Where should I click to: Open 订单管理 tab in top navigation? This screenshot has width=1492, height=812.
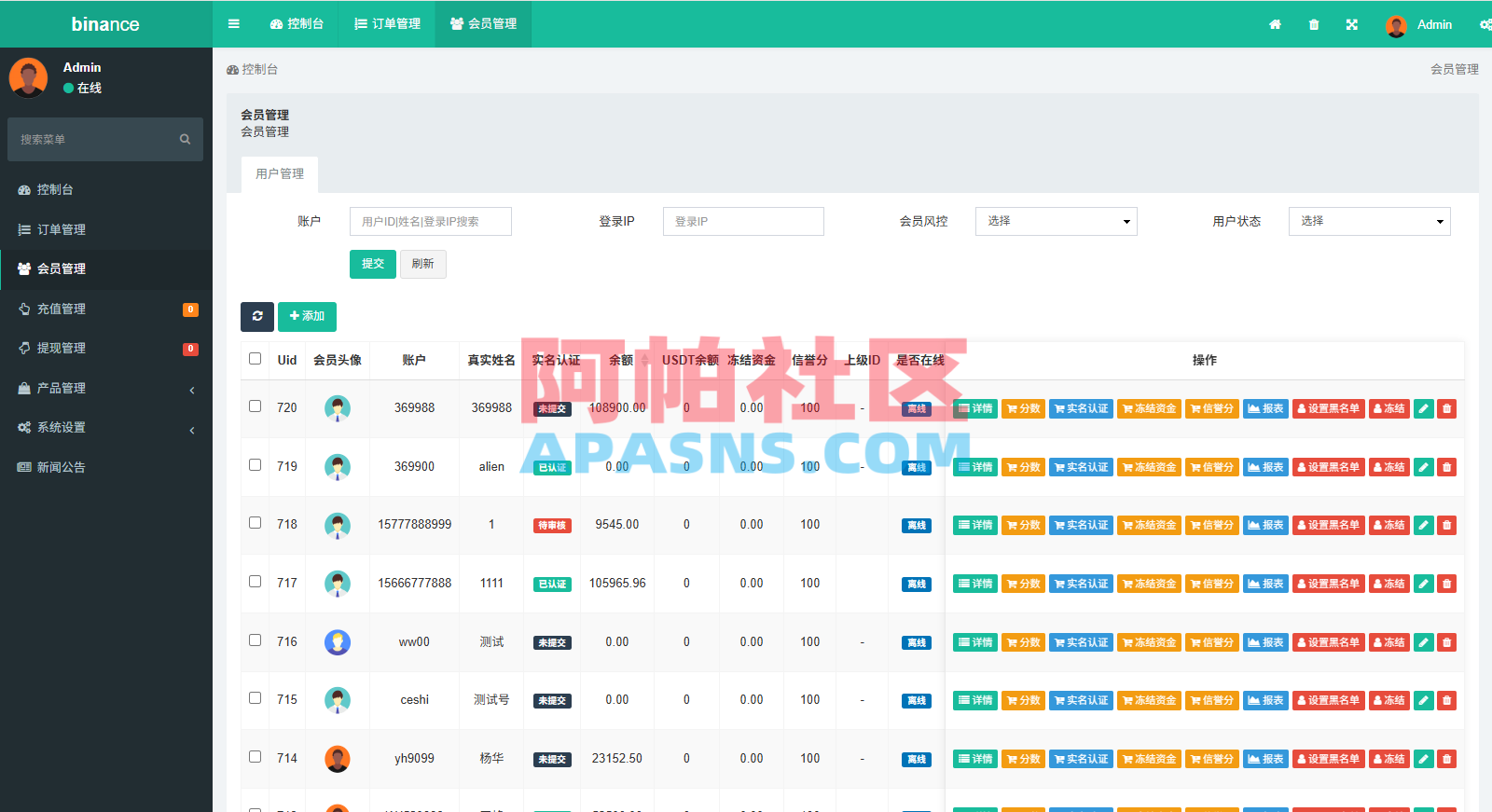coord(387,24)
